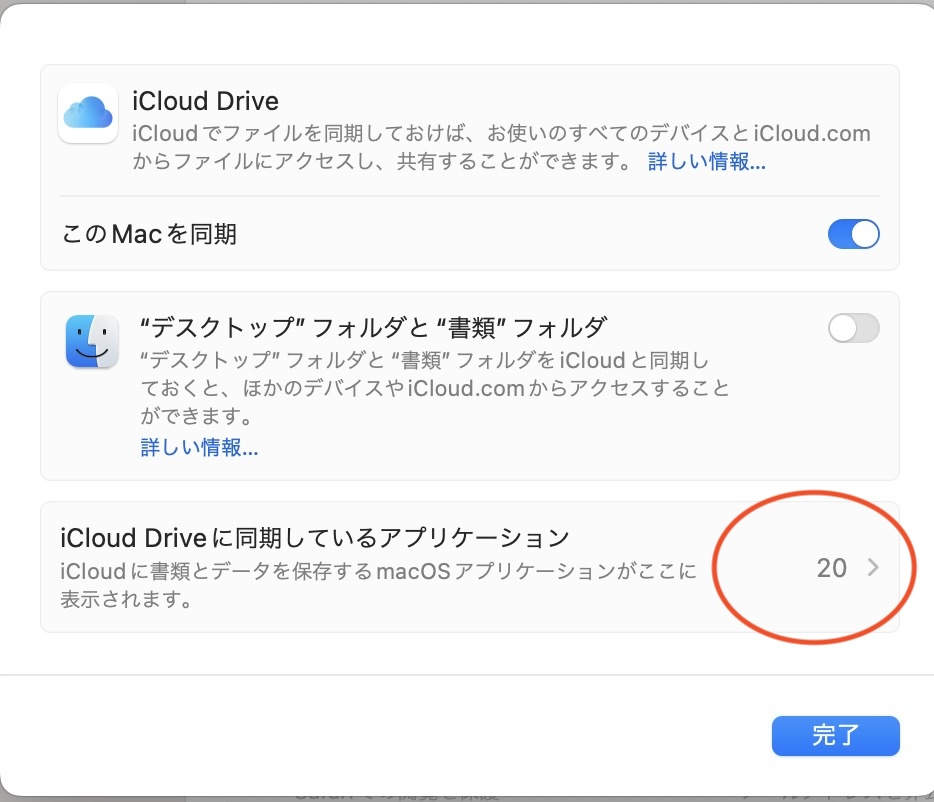
Task: Turn off 'このMacを同期' switch
Action: point(853,234)
